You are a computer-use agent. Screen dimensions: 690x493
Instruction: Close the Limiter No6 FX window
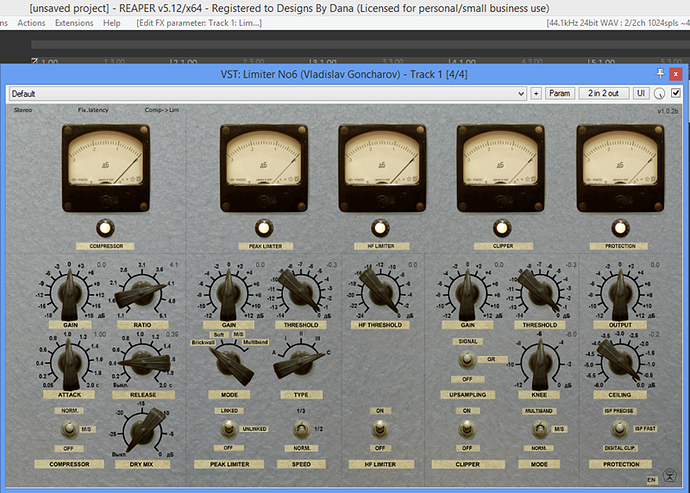point(675,74)
